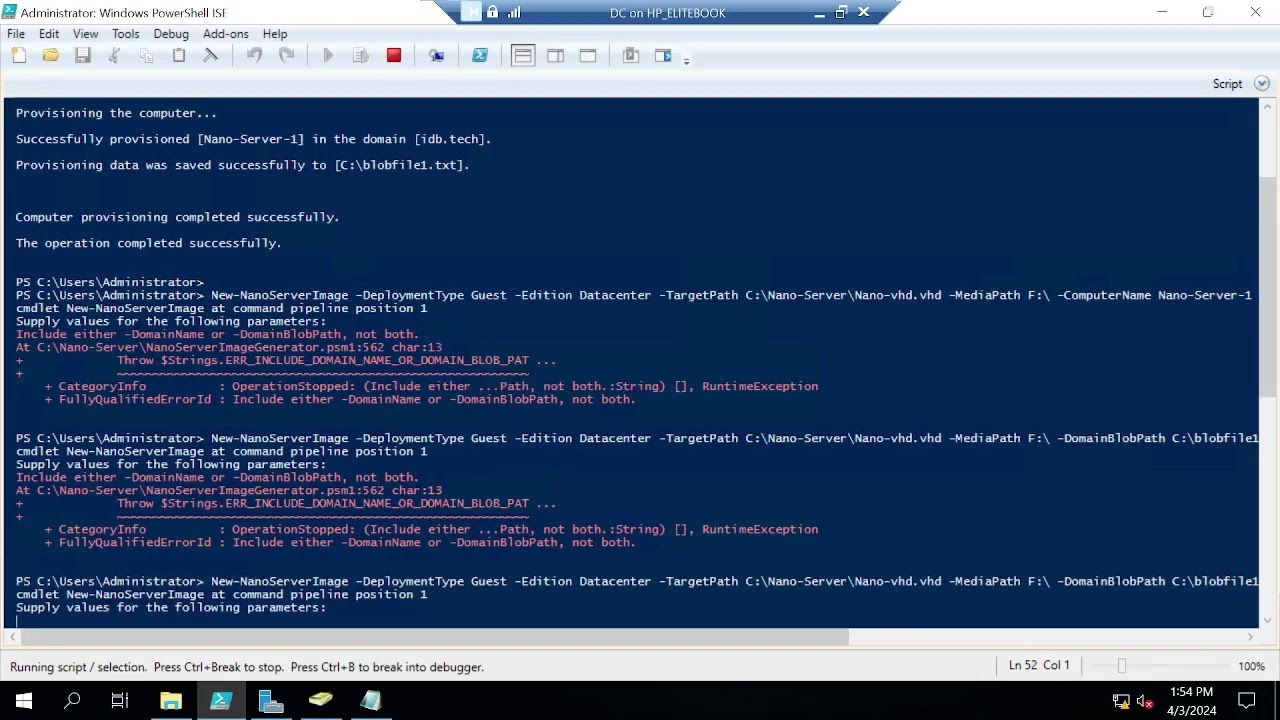Redo the last action

pyautogui.click(x=286, y=56)
